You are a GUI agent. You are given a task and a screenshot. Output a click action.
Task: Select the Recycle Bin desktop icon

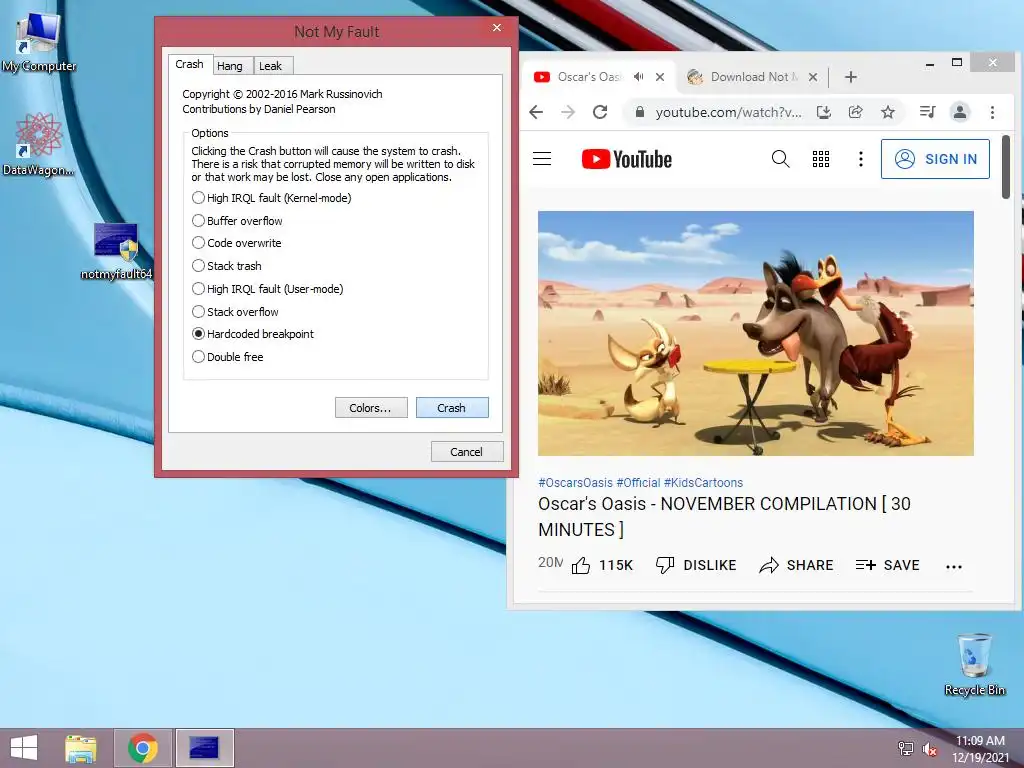[975, 665]
